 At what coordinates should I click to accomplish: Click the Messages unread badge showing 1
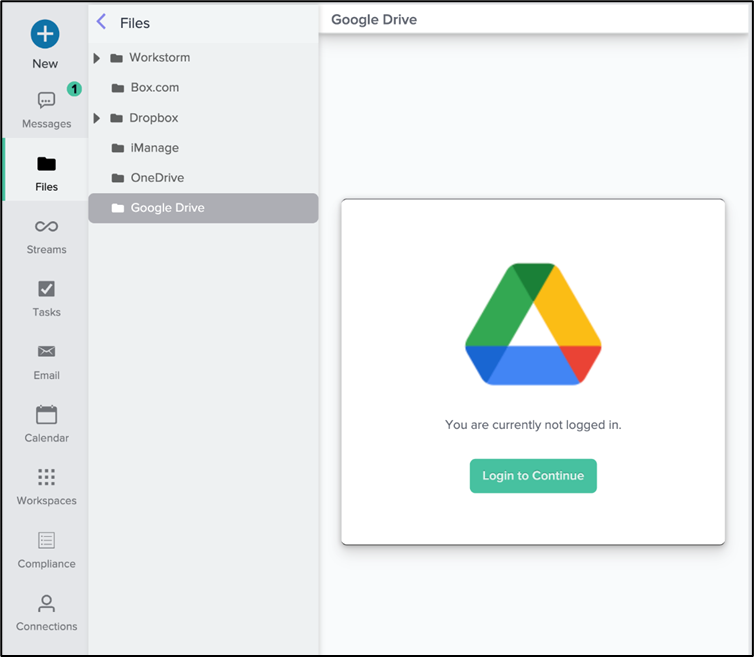(74, 89)
